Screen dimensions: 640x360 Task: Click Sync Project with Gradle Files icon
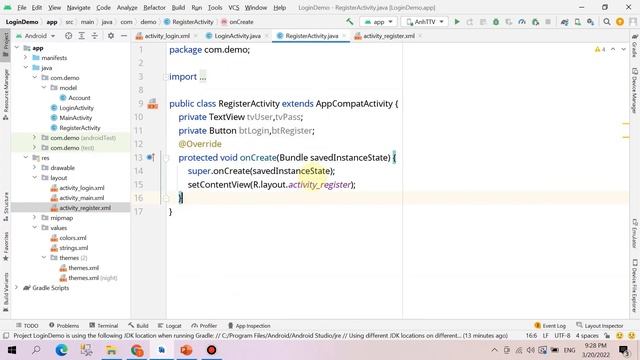tap(564, 22)
